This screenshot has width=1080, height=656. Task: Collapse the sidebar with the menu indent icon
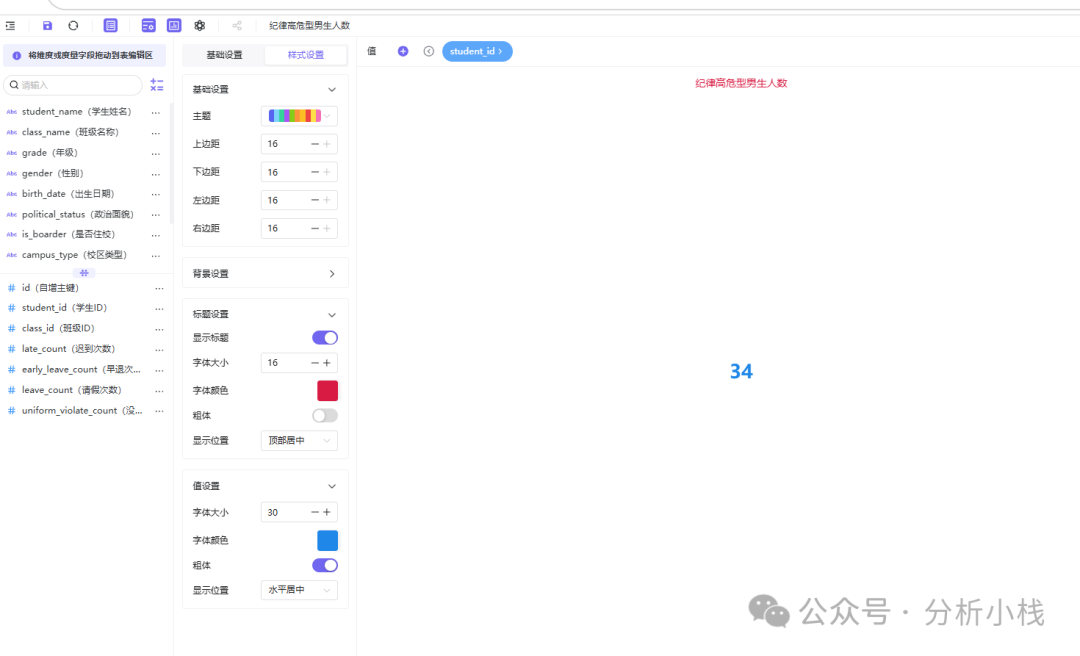click(x=10, y=25)
